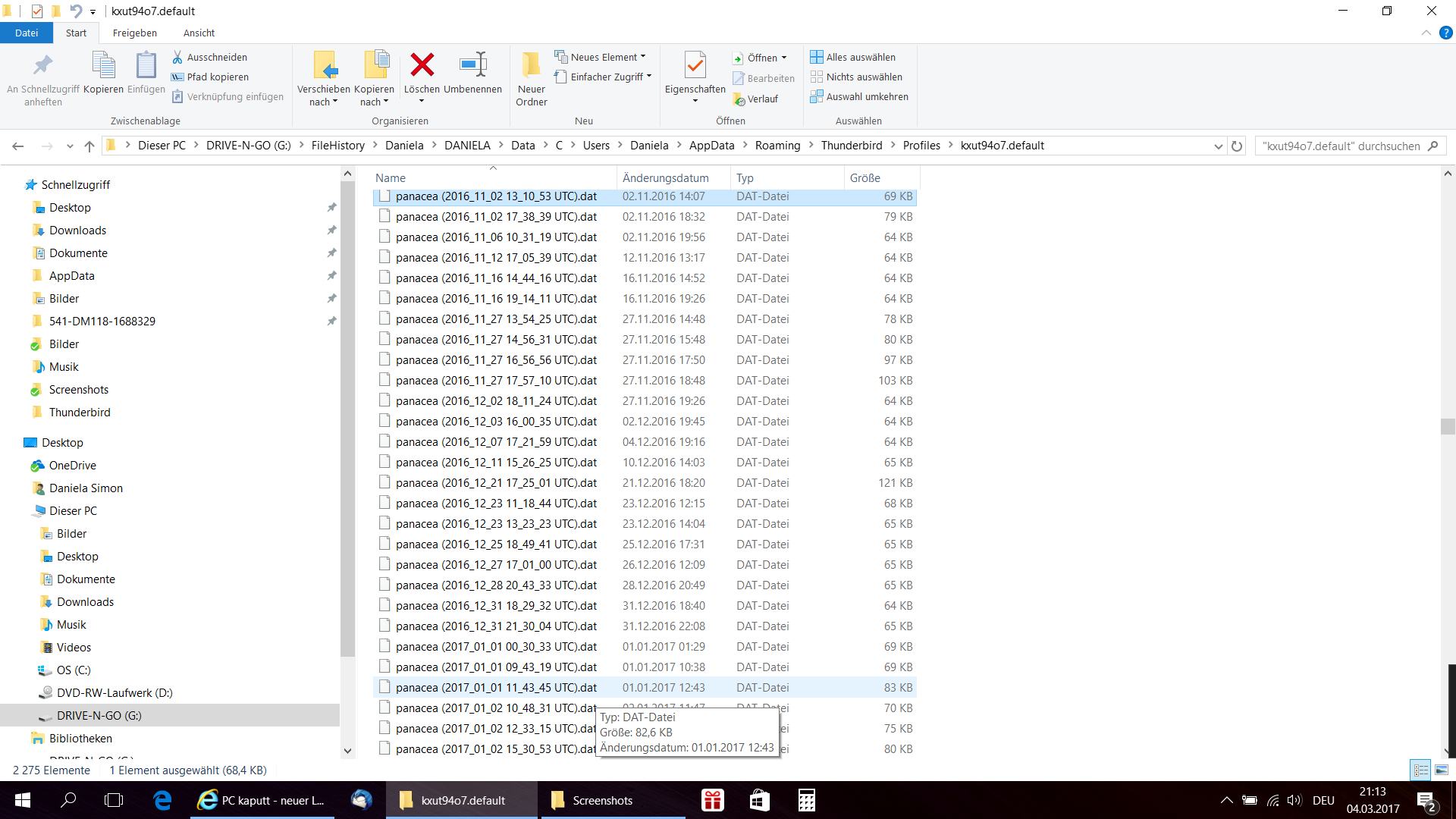The image size is (1456, 819).
Task: Collapse the ribbon with chevron
Action: point(1426,33)
